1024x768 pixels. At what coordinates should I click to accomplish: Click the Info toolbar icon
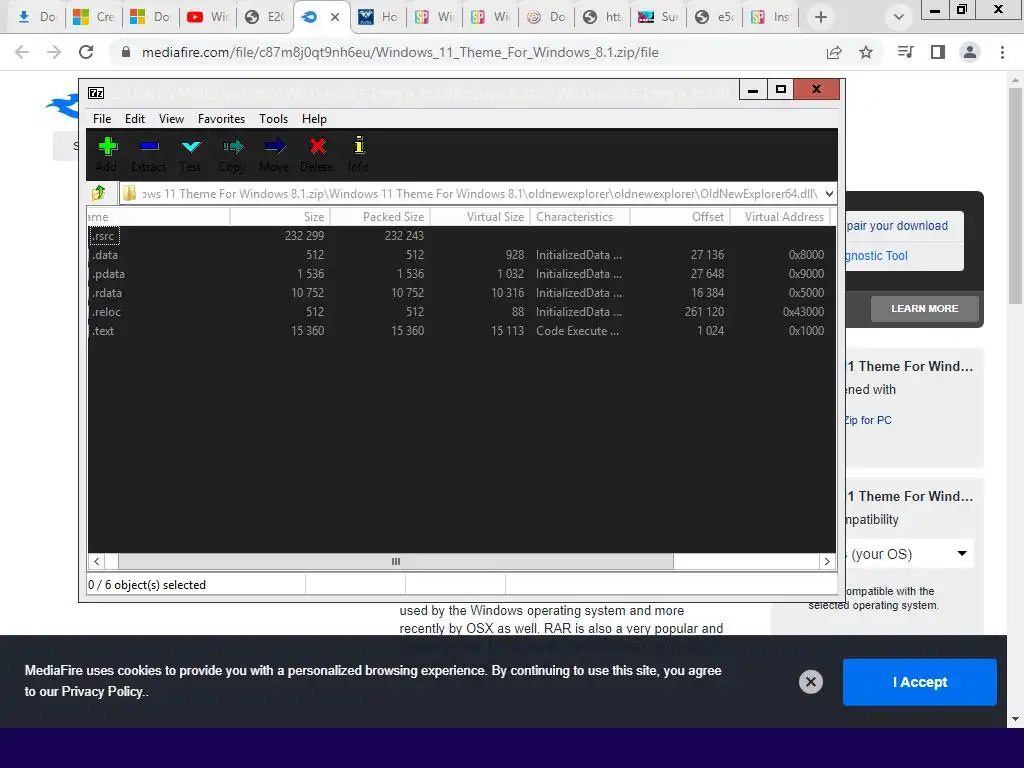359,154
